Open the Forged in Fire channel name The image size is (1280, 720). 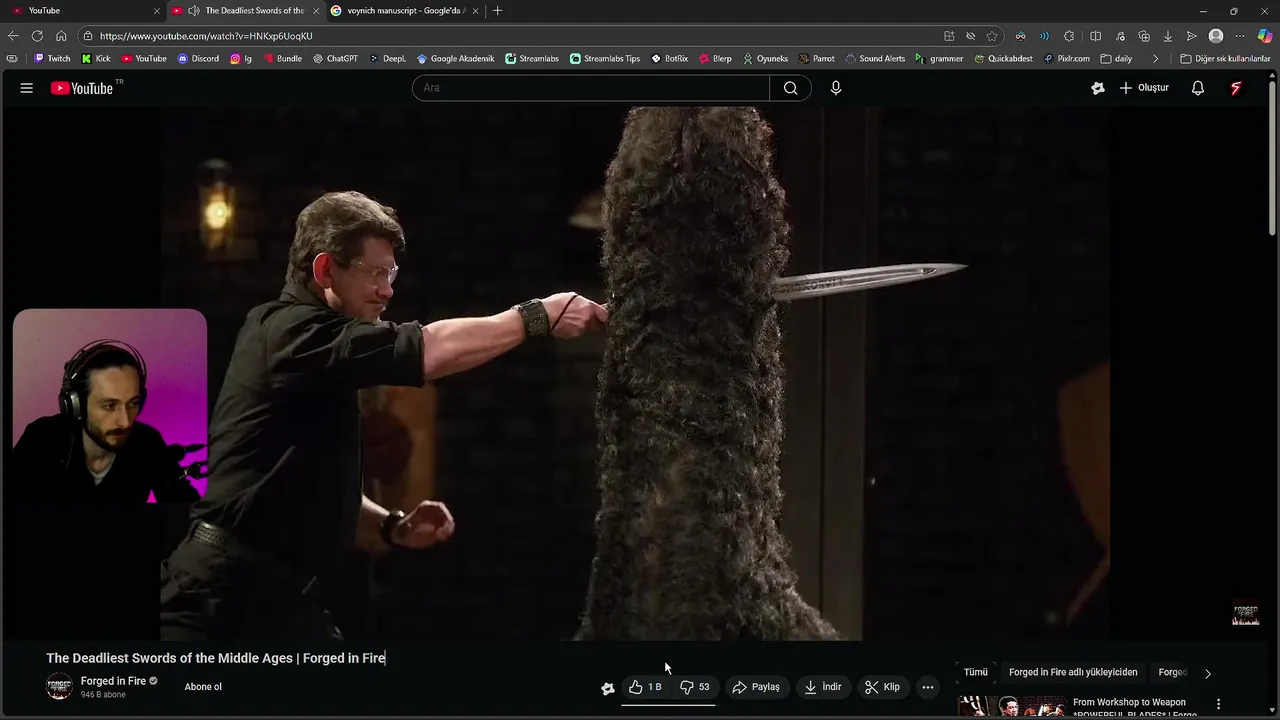pos(113,681)
